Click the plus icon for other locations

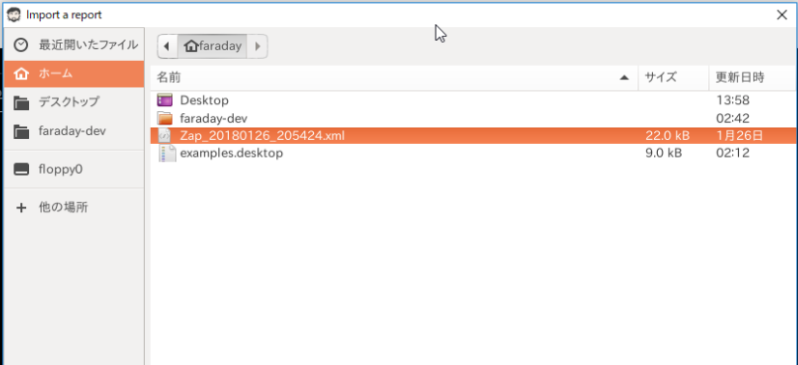point(21,208)
